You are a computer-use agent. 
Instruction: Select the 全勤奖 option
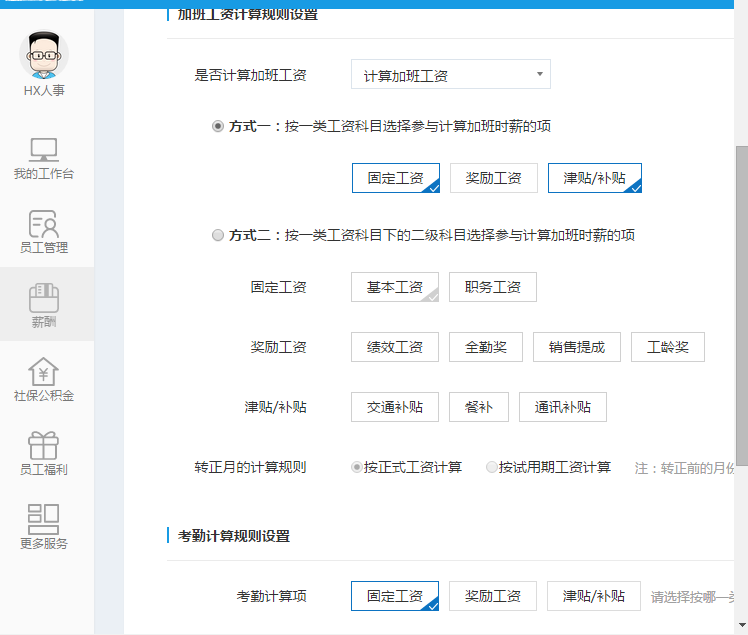click(486, 347)
